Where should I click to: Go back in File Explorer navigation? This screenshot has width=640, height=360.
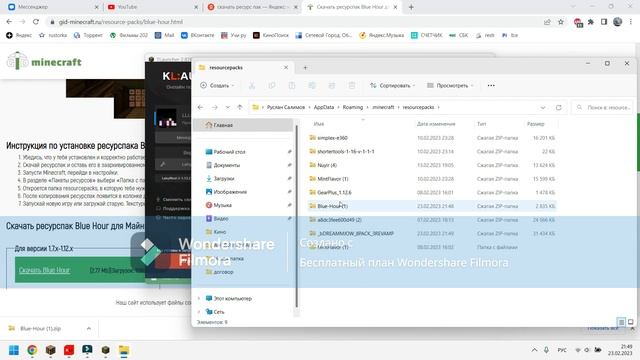pos(200,107)
